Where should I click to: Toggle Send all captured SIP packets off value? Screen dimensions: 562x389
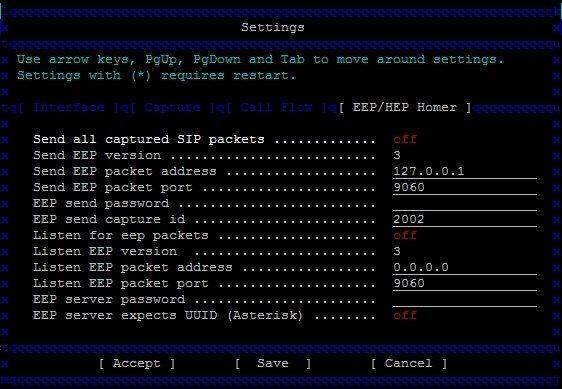tap(405, 139)
